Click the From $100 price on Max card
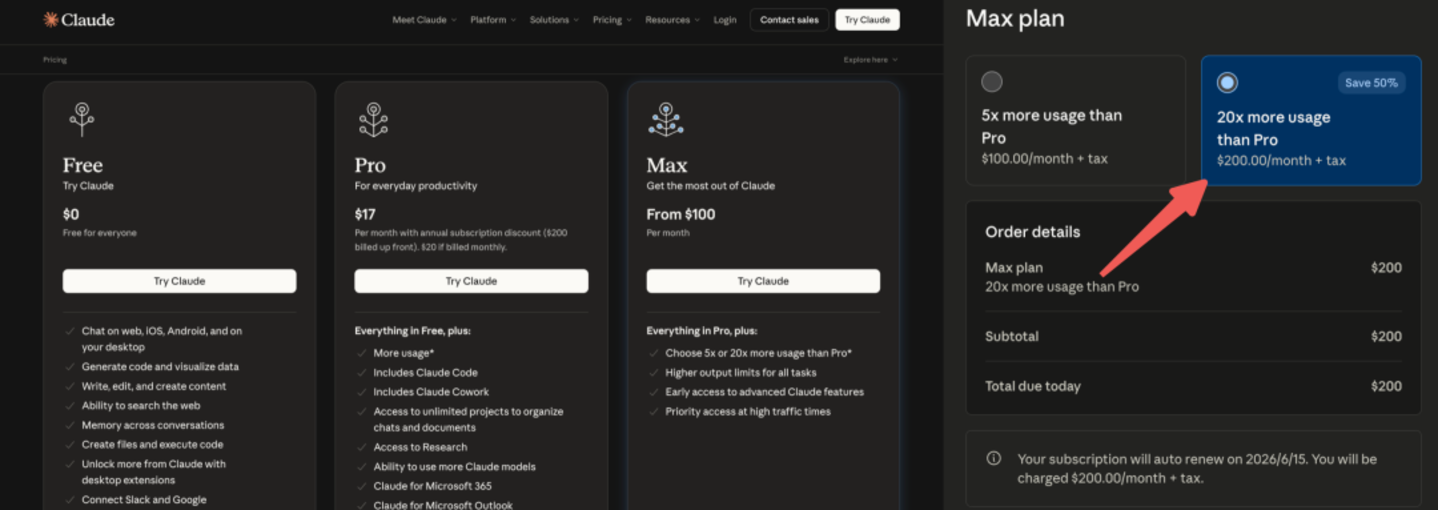The image size is (1438, 510). coord(681,214)
